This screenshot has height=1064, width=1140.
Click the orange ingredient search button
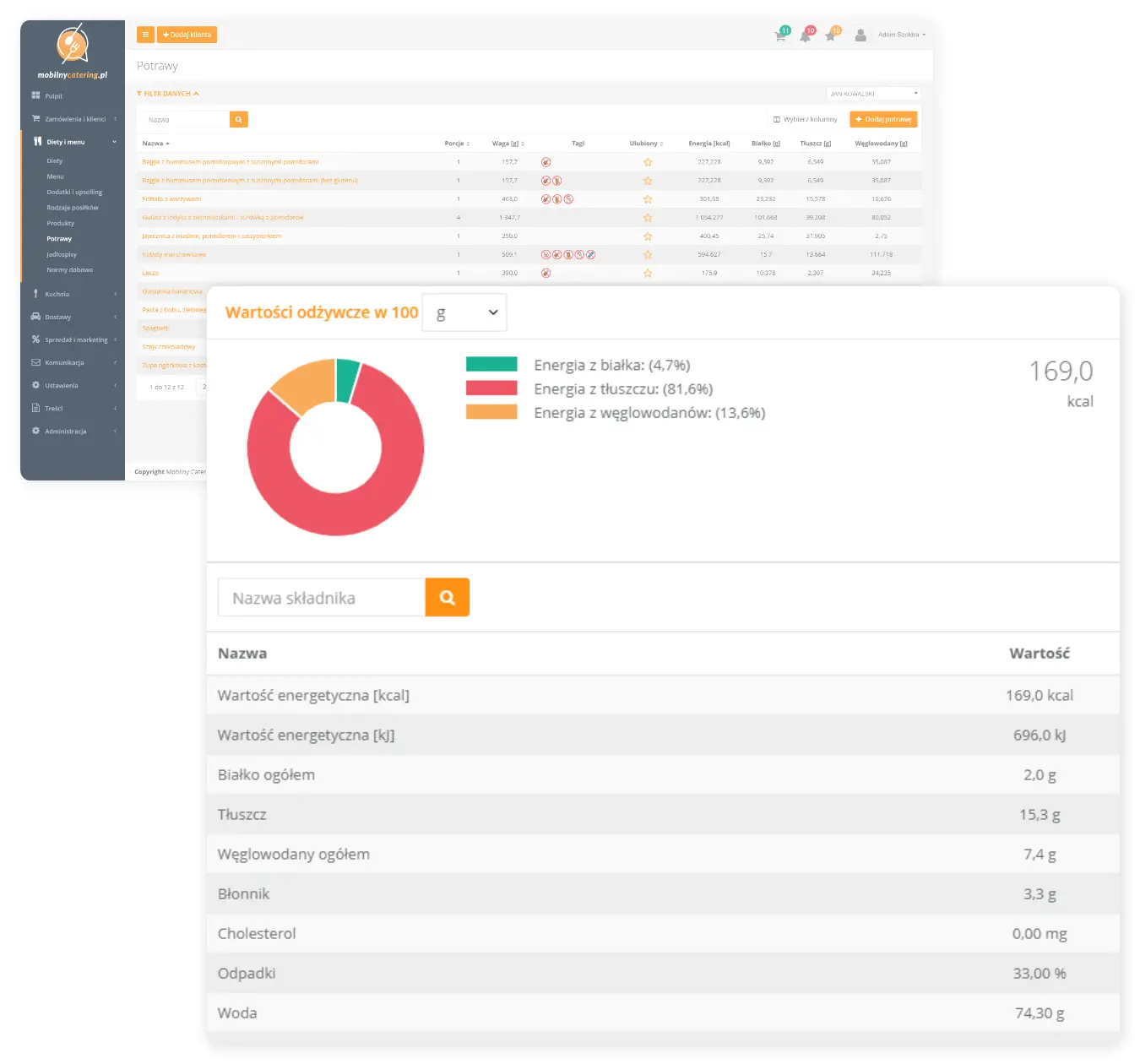tap(448, 598)
